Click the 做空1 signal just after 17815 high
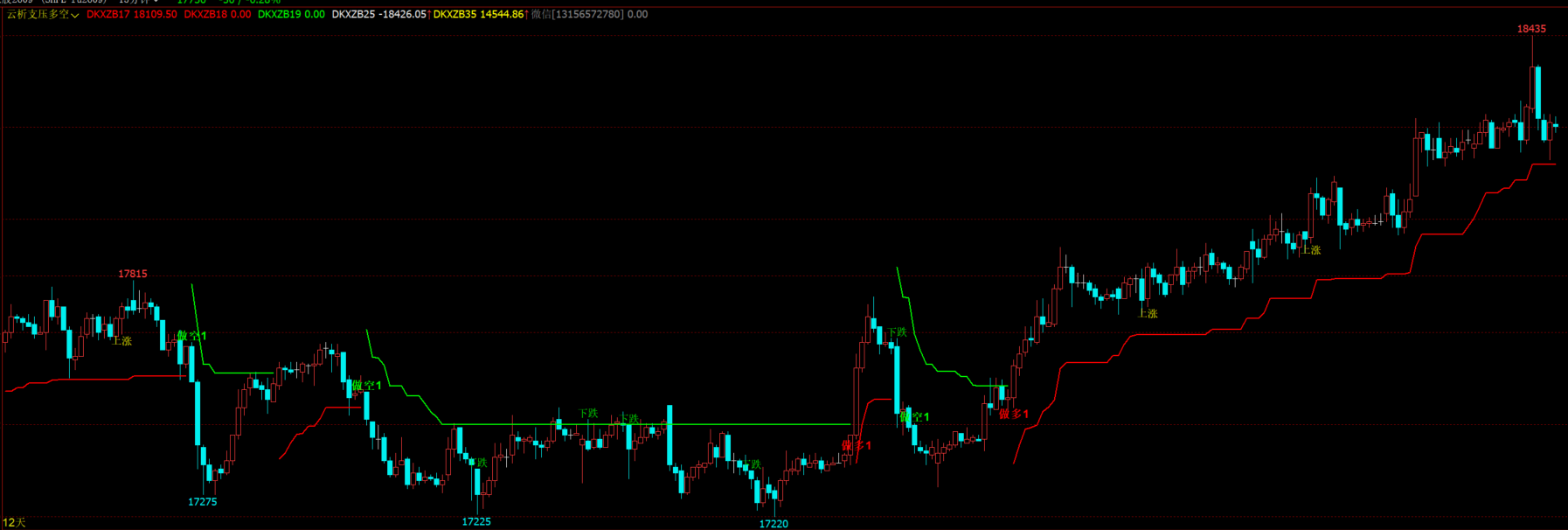The image size is (1568, 530). [192, 336]
